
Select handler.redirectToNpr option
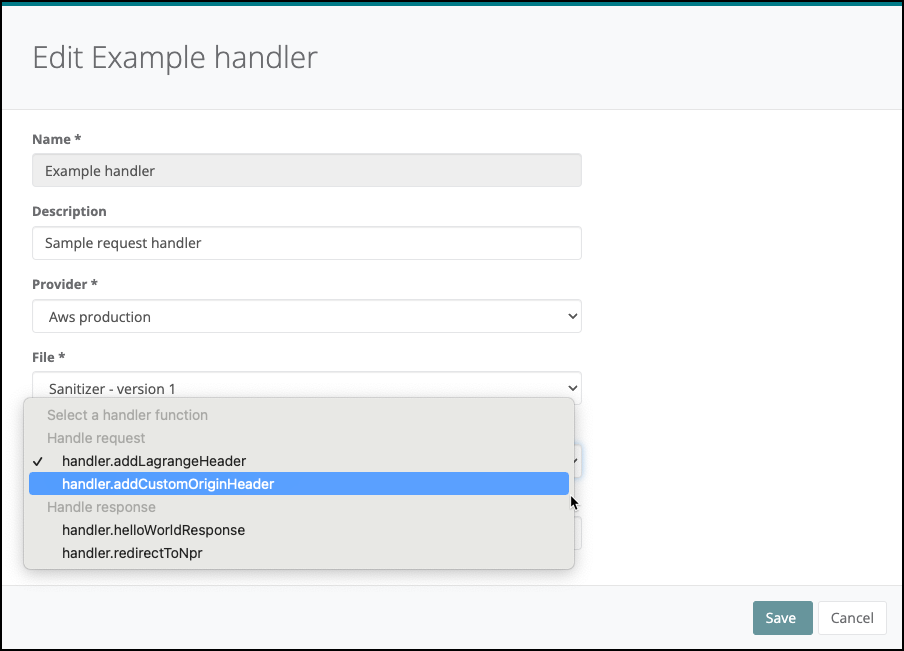[x=132, y=553]
